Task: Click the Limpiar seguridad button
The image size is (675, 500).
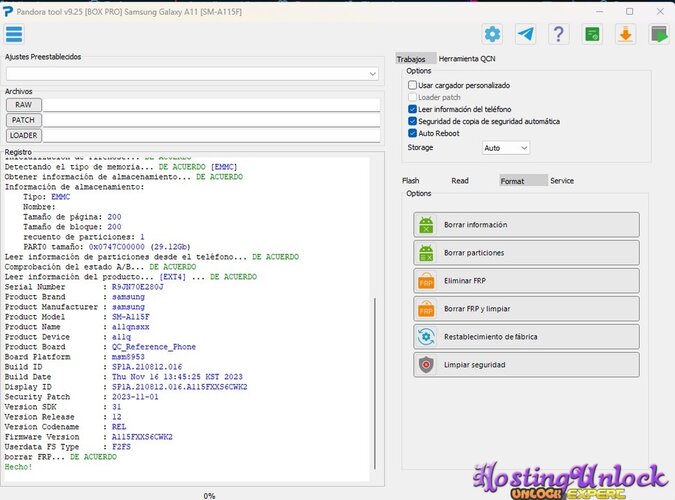Action: [x=526, y=365]
